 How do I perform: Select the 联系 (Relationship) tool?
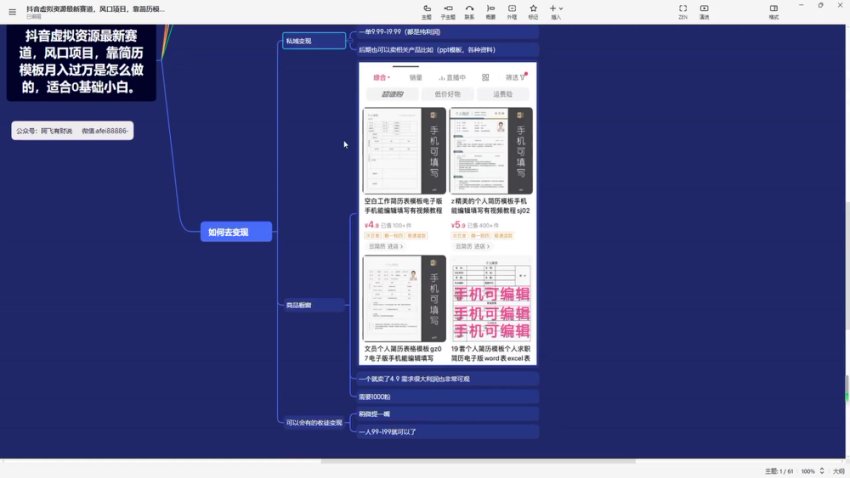pos(470,10)
